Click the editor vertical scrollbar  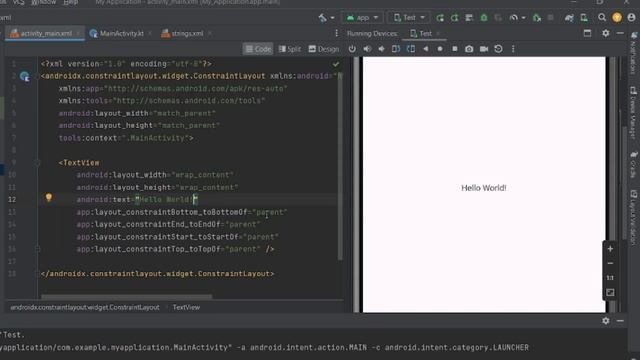[340, 165]
